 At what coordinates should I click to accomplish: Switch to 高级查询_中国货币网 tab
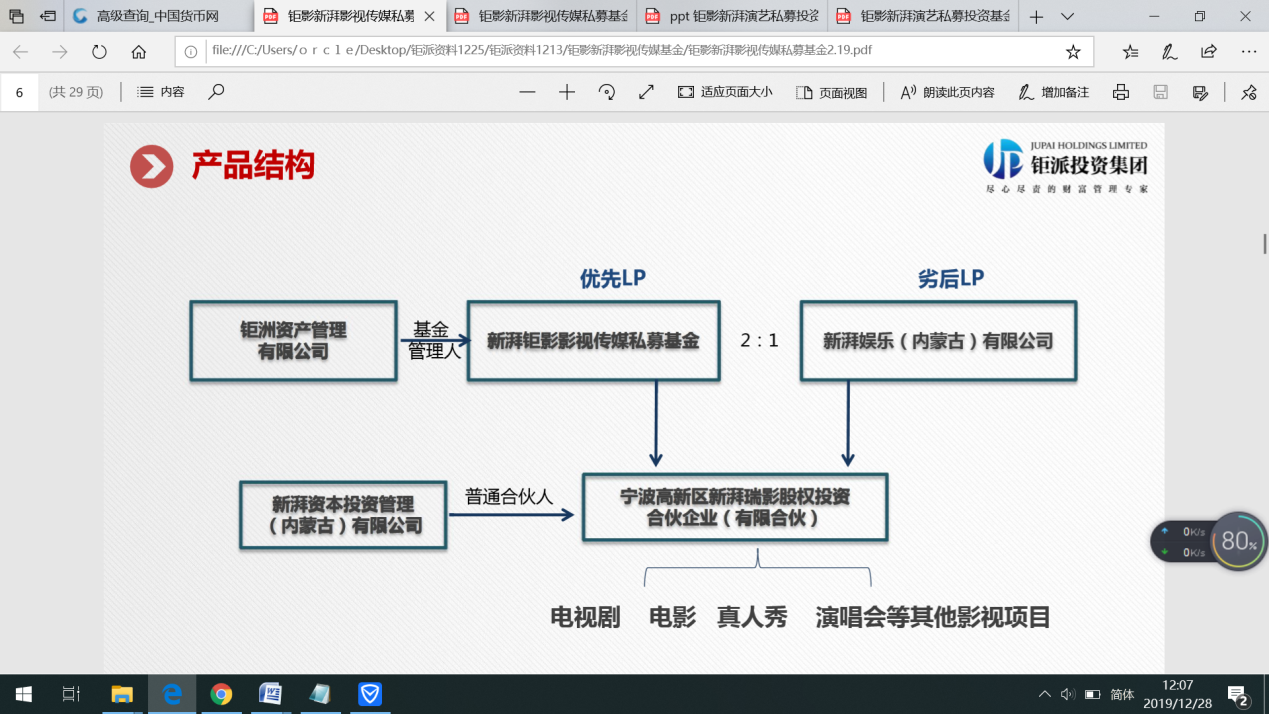(159, 16)
